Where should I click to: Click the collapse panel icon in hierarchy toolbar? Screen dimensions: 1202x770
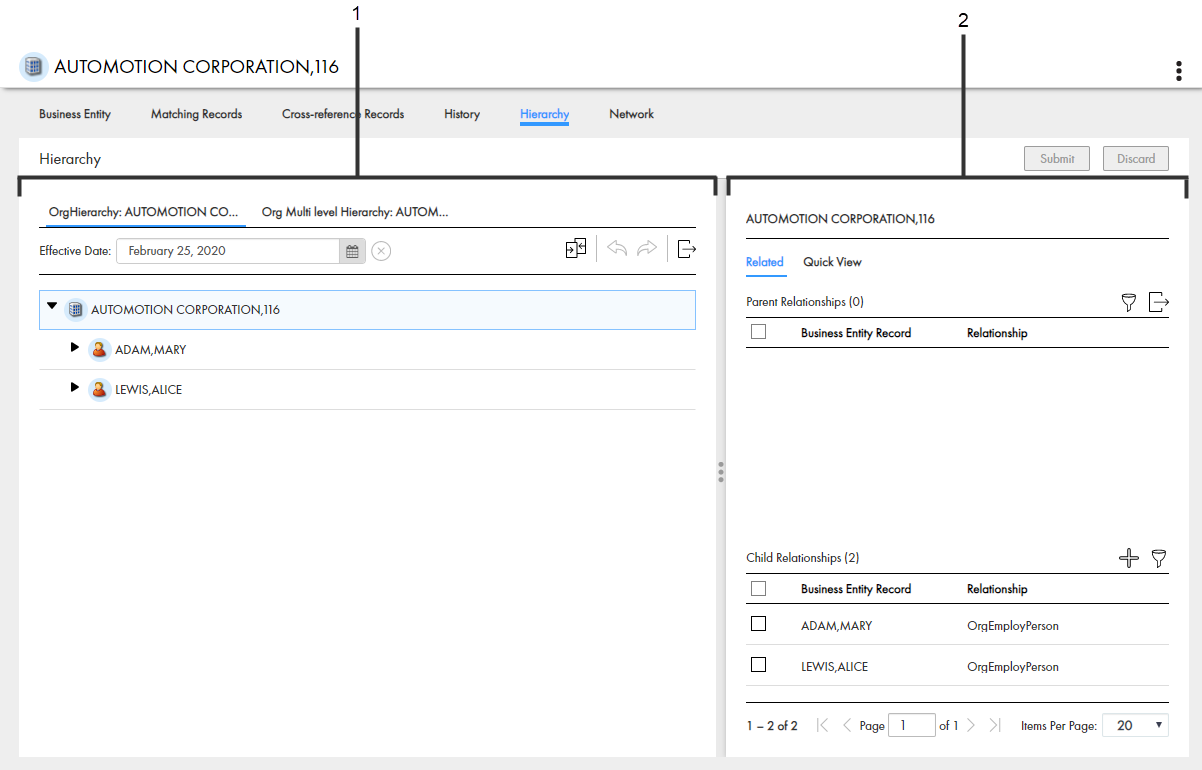[x=576, y=249]
